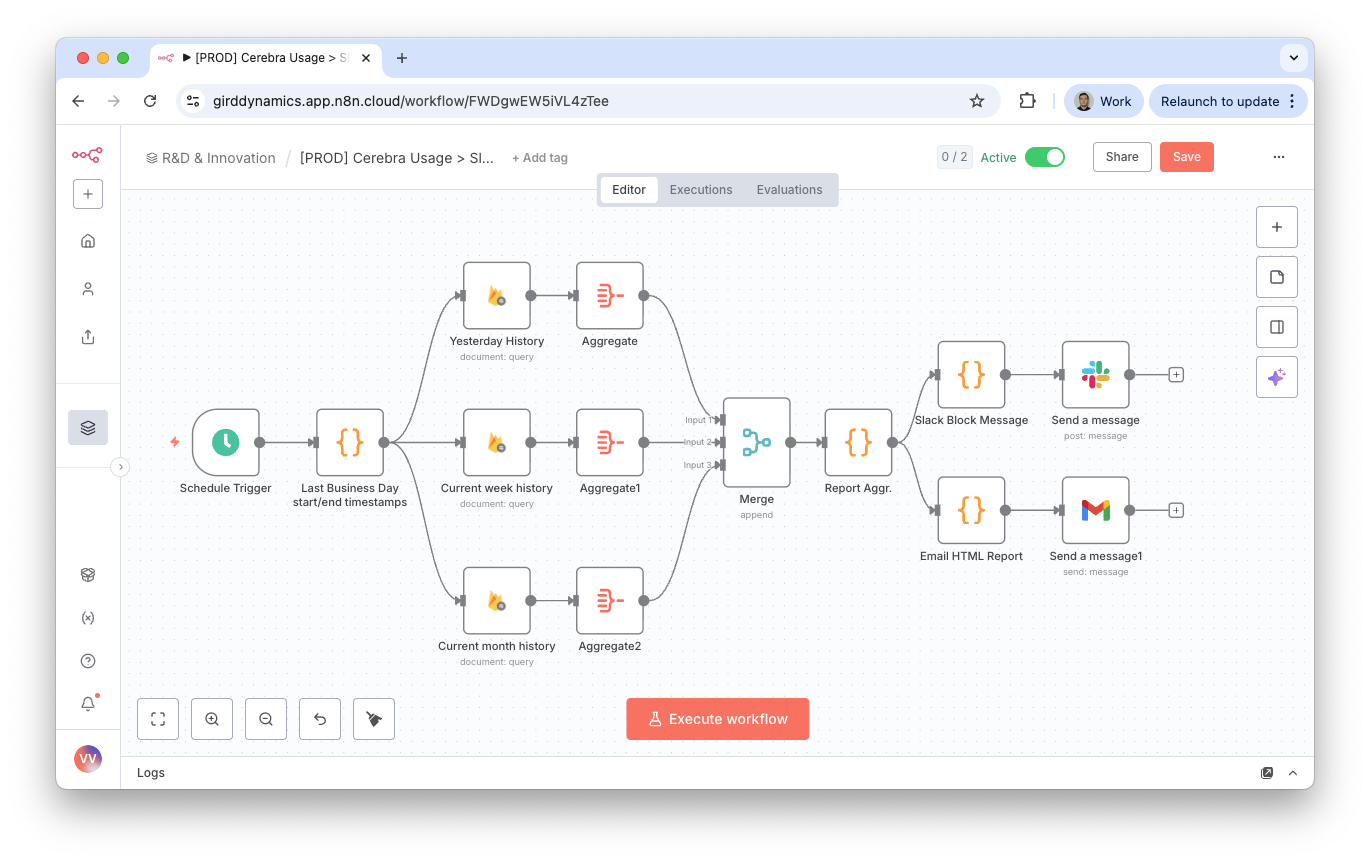Select the Gmail Send a message1 node
Viewport: 1370px width, 863px height.
pos(1096,510)
